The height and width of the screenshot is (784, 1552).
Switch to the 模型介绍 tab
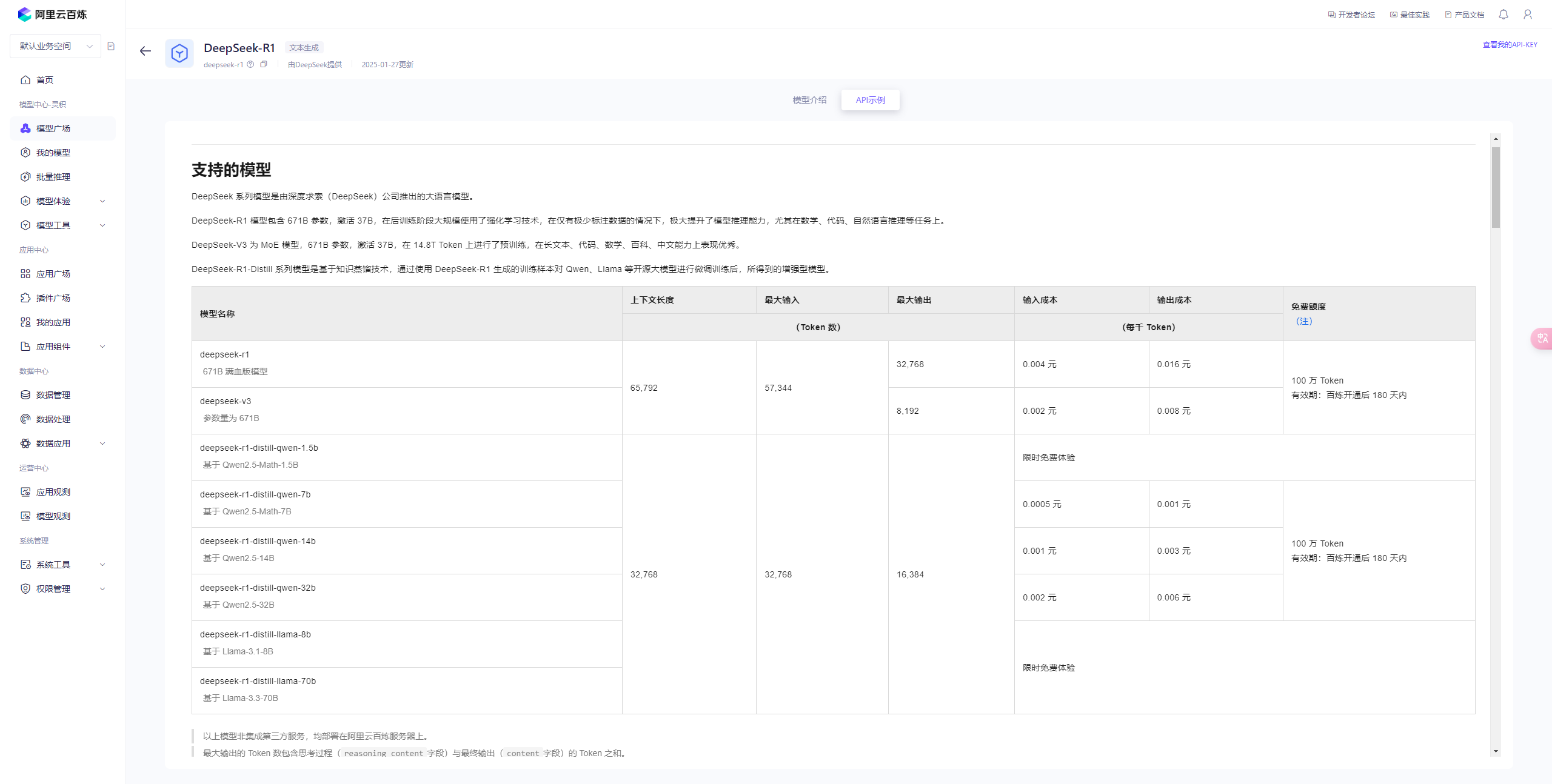click(809, 100)
